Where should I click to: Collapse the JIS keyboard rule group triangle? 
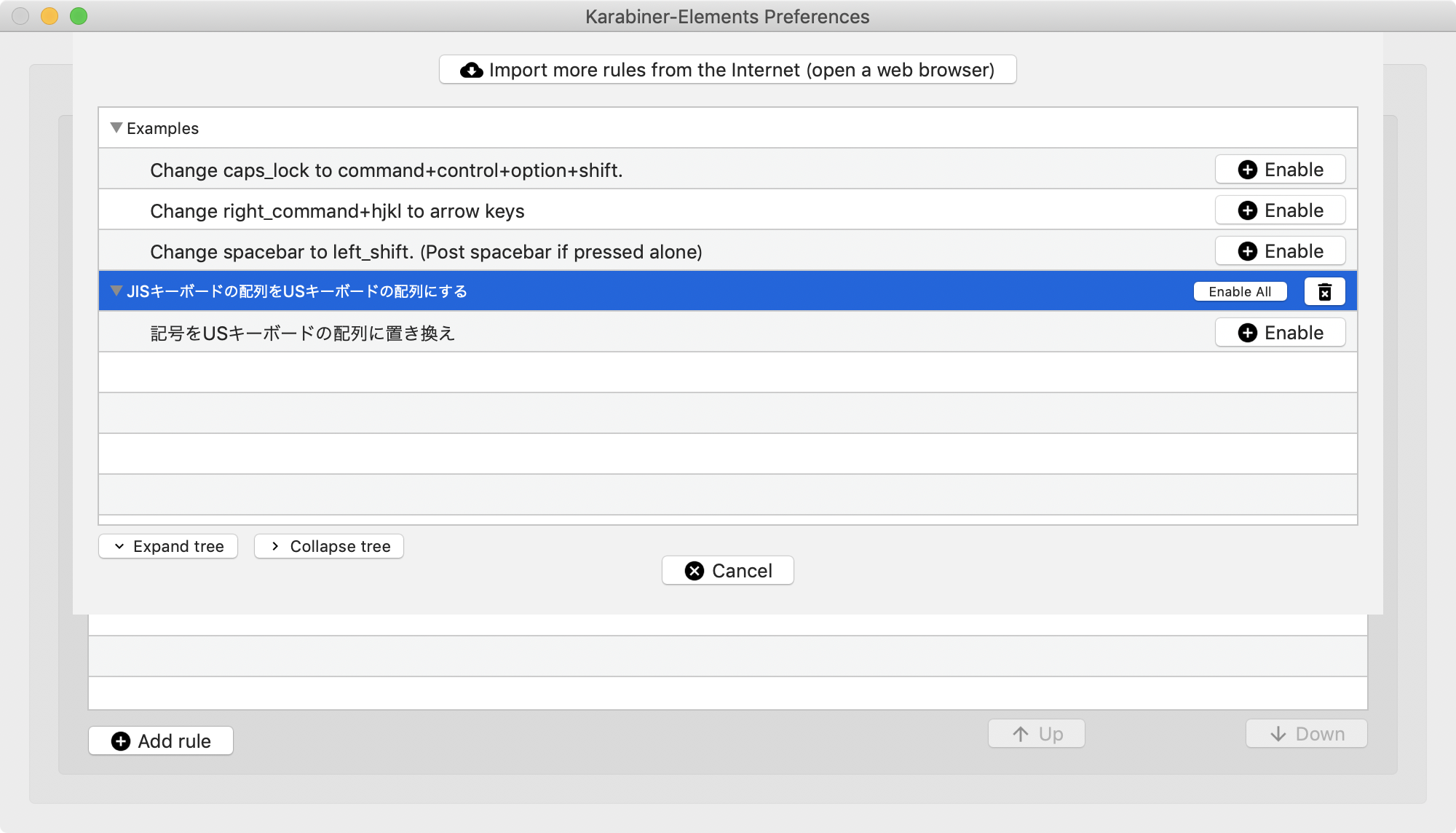point(116,291)
